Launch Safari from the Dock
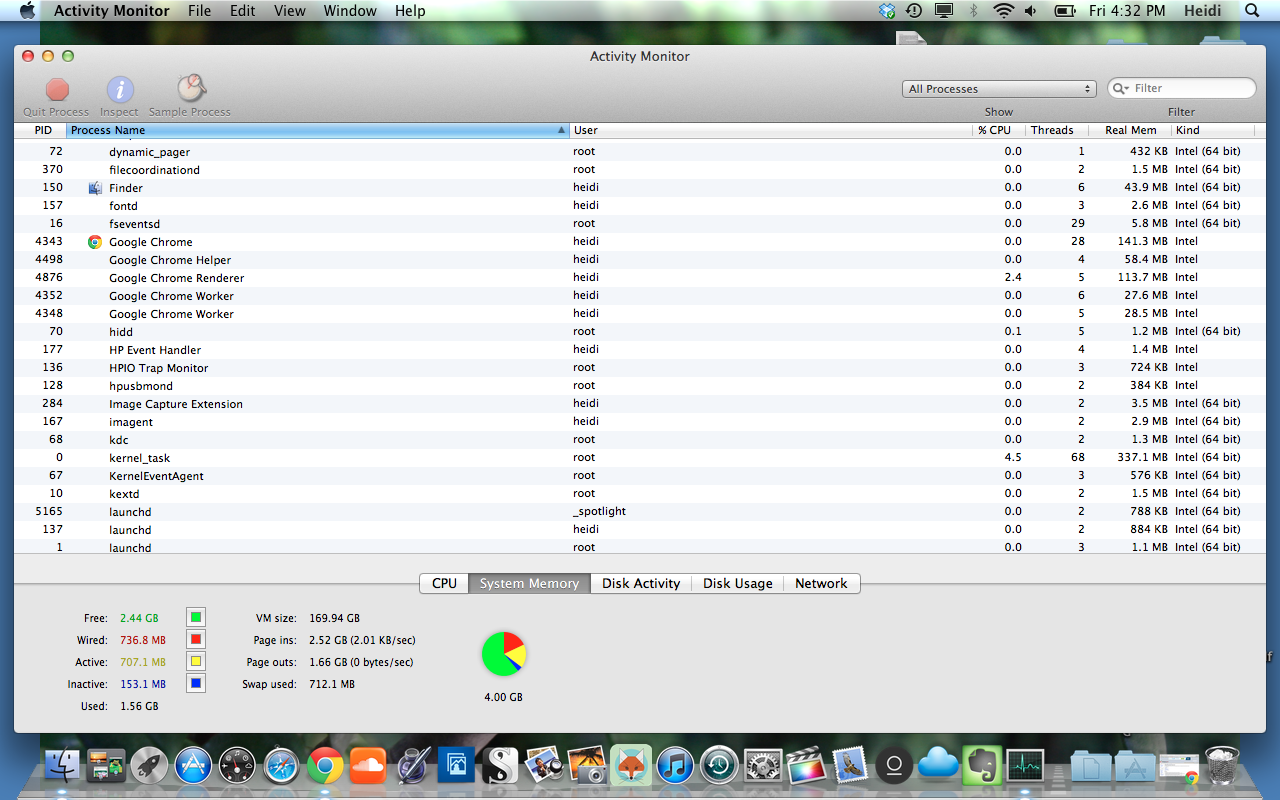The height and width of the screenshot is (800, 1280). 281,766
